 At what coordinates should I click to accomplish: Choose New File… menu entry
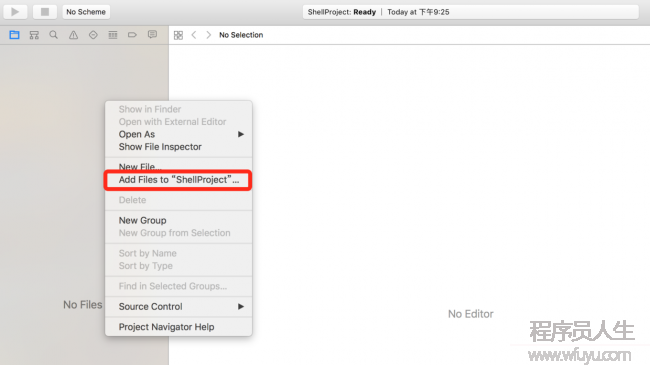[179, 167]
